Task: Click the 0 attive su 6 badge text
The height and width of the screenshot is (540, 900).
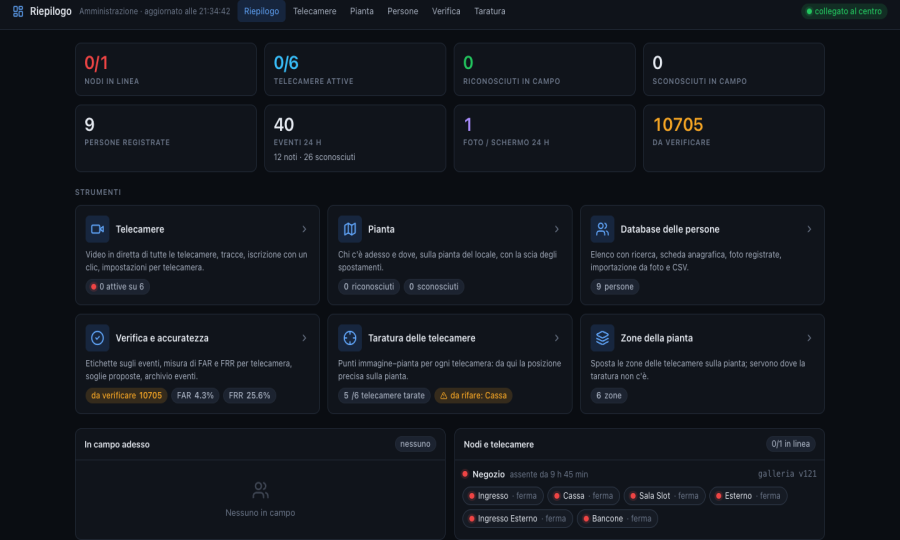Action: pos(122,286)
